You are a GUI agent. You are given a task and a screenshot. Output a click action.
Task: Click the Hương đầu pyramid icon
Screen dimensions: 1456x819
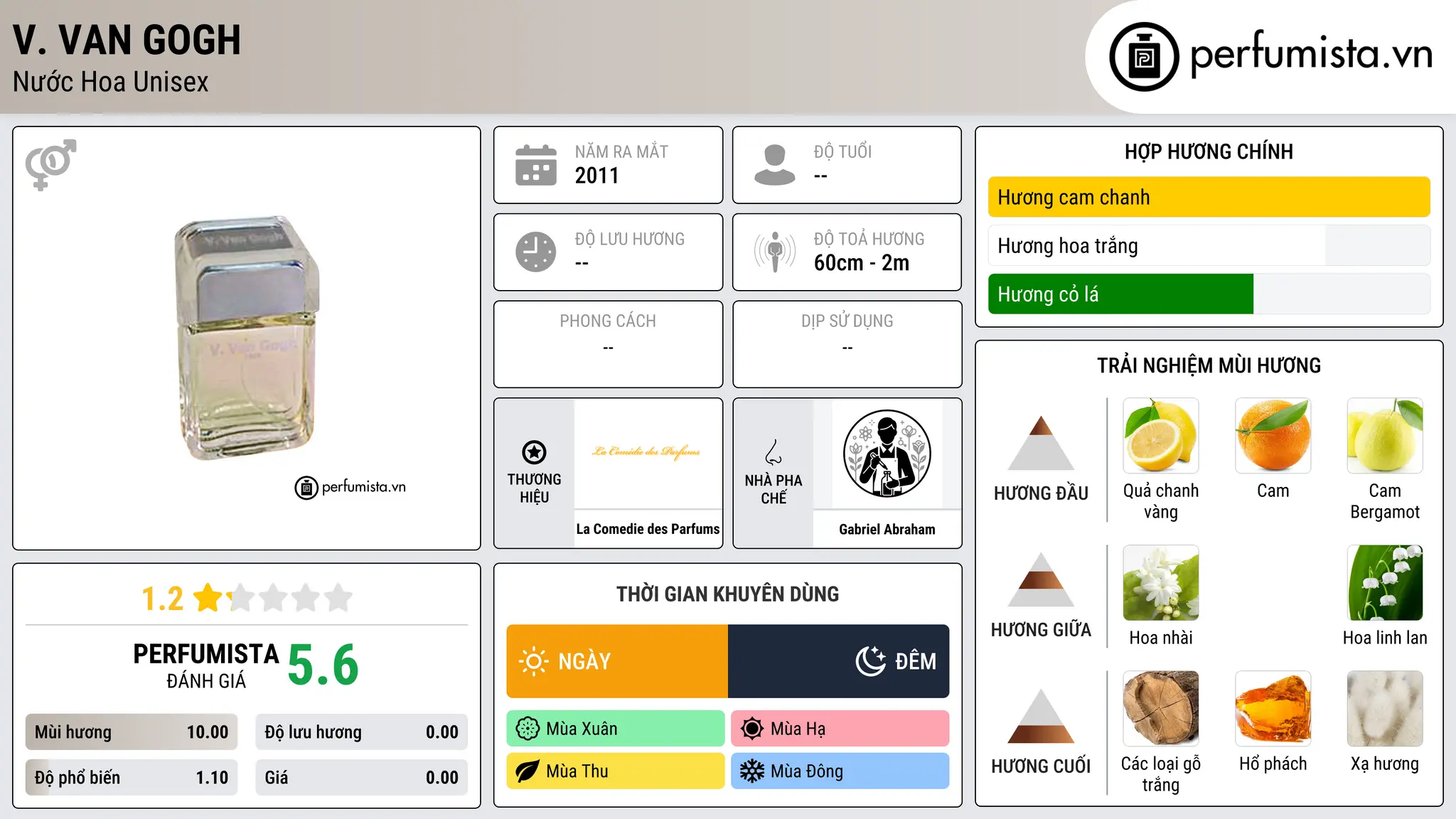[x=1041, y=443]
